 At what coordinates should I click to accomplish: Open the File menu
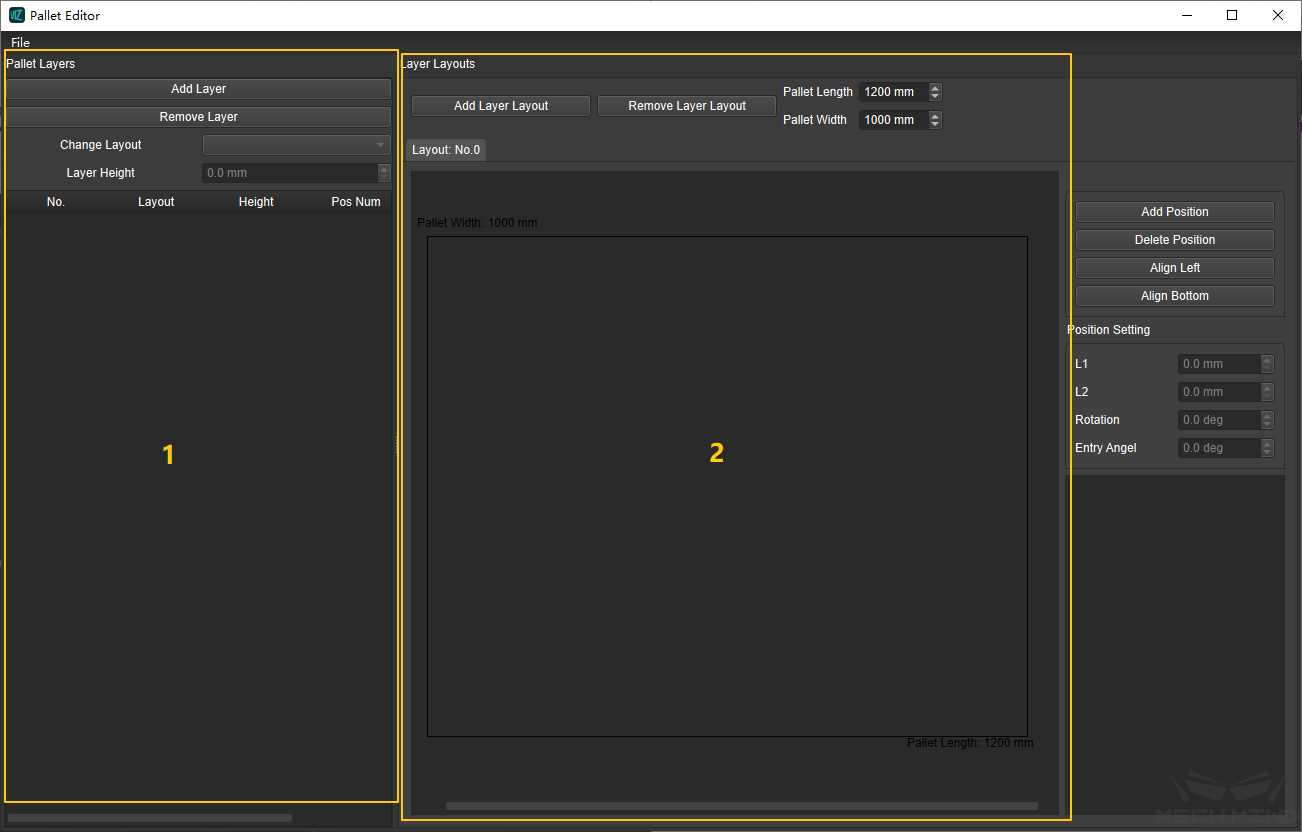point(20,43)
